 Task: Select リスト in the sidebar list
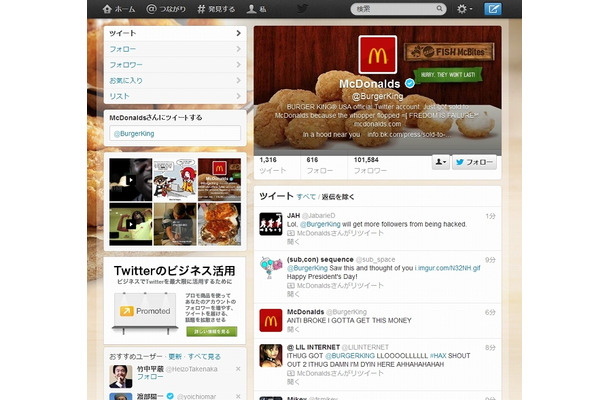(175, 96)
